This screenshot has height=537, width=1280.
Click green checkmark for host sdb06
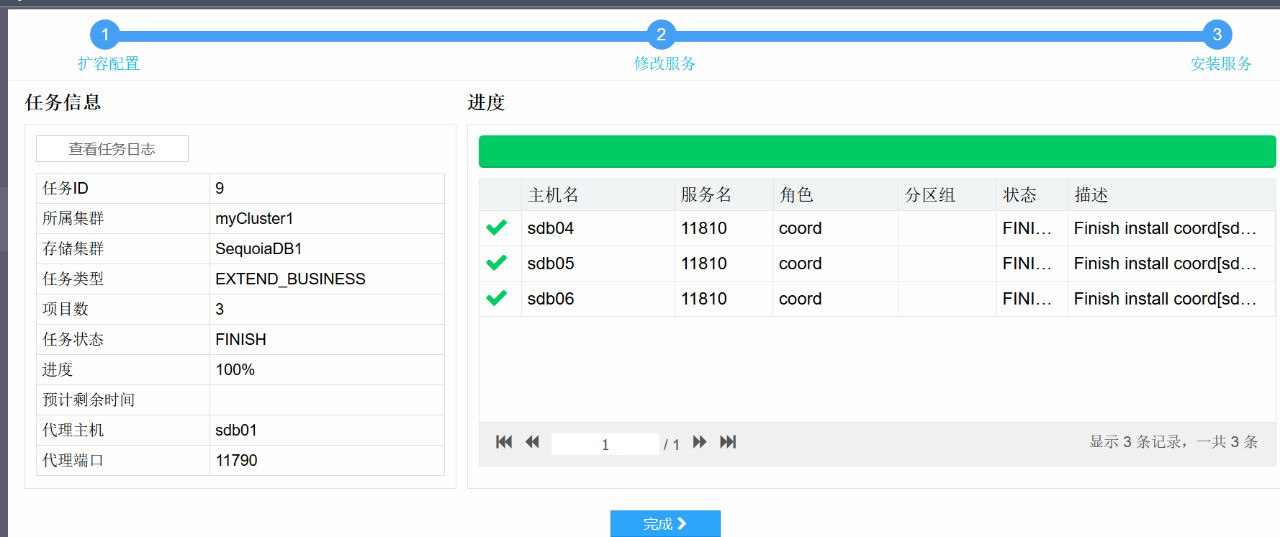coord(496,298)
